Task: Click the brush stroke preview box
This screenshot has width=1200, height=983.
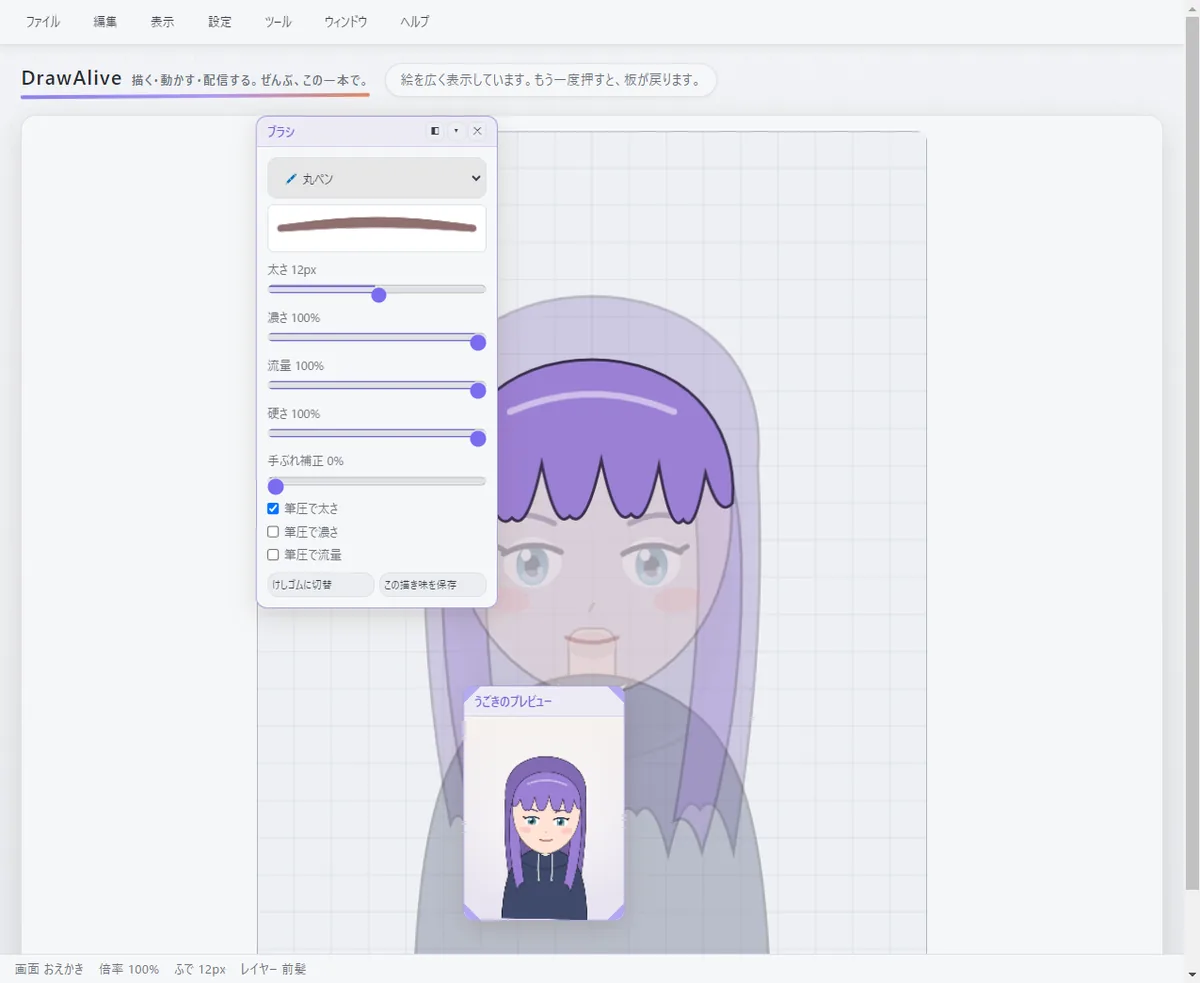Action: tap(377, 228)
